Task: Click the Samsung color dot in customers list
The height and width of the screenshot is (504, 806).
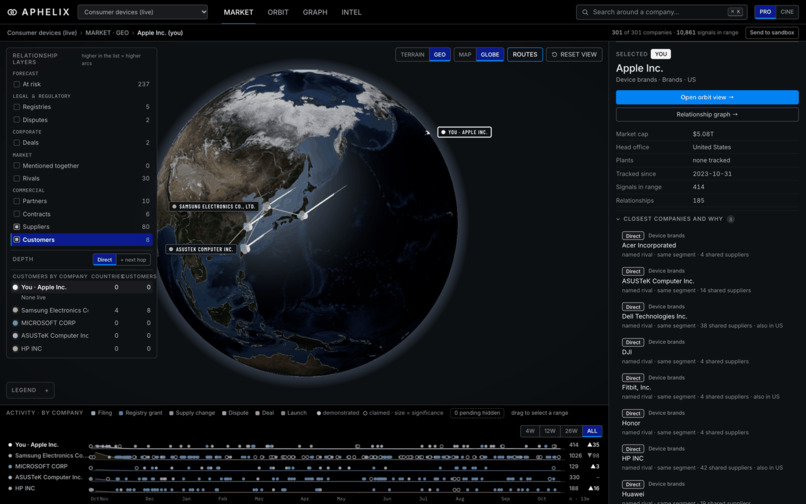Action: point(15,310)
